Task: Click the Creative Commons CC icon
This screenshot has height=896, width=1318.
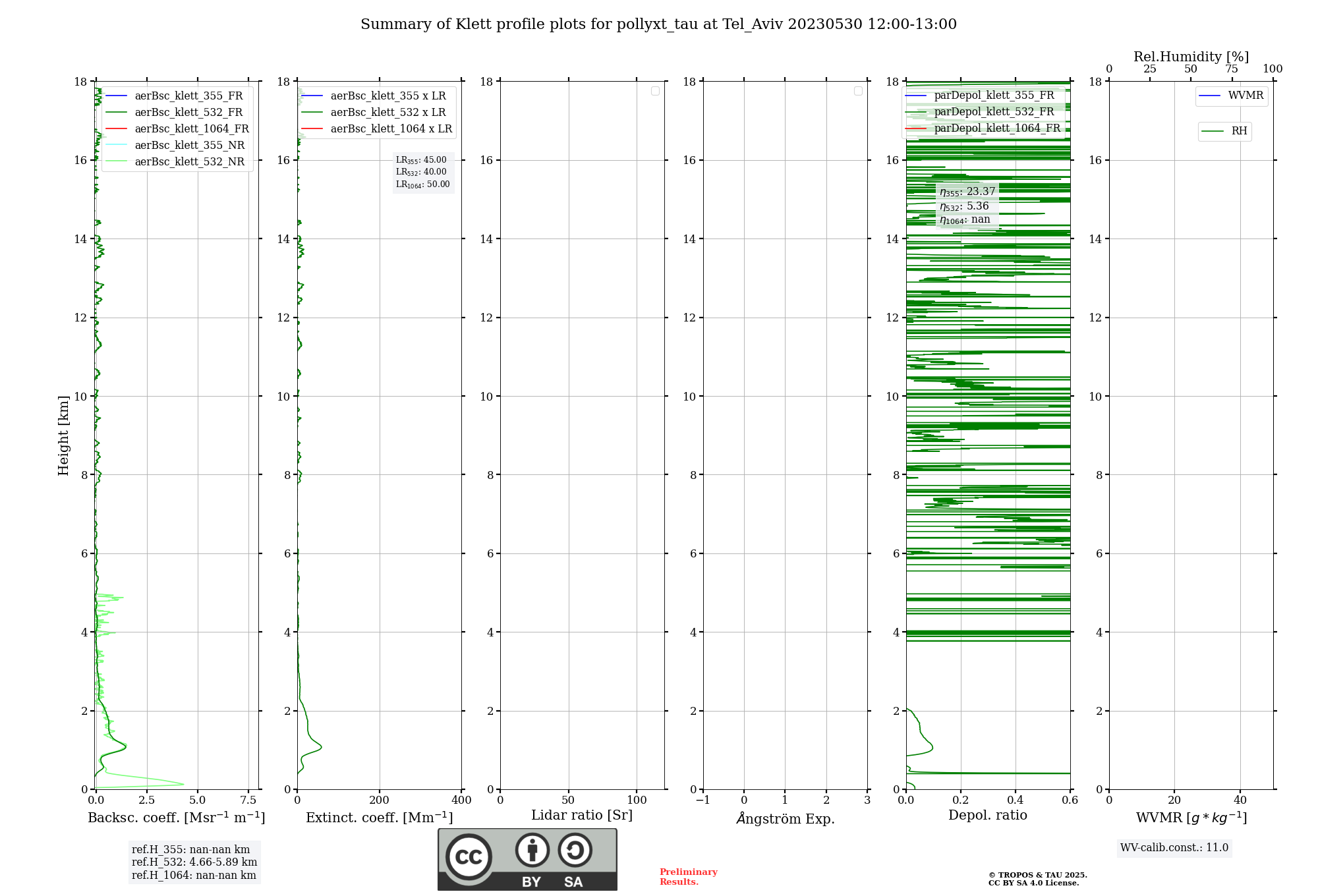Action: tap(469, 857)
